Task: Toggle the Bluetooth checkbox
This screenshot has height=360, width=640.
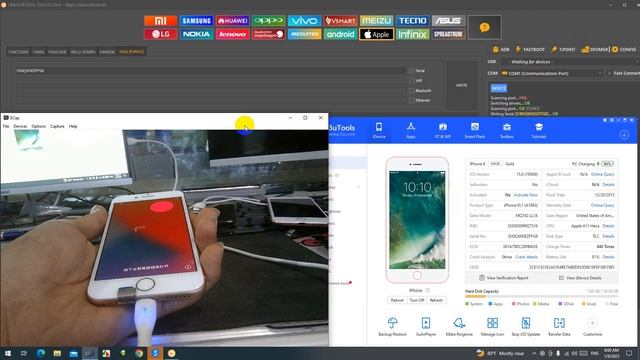Action: [x=411, y=90]
